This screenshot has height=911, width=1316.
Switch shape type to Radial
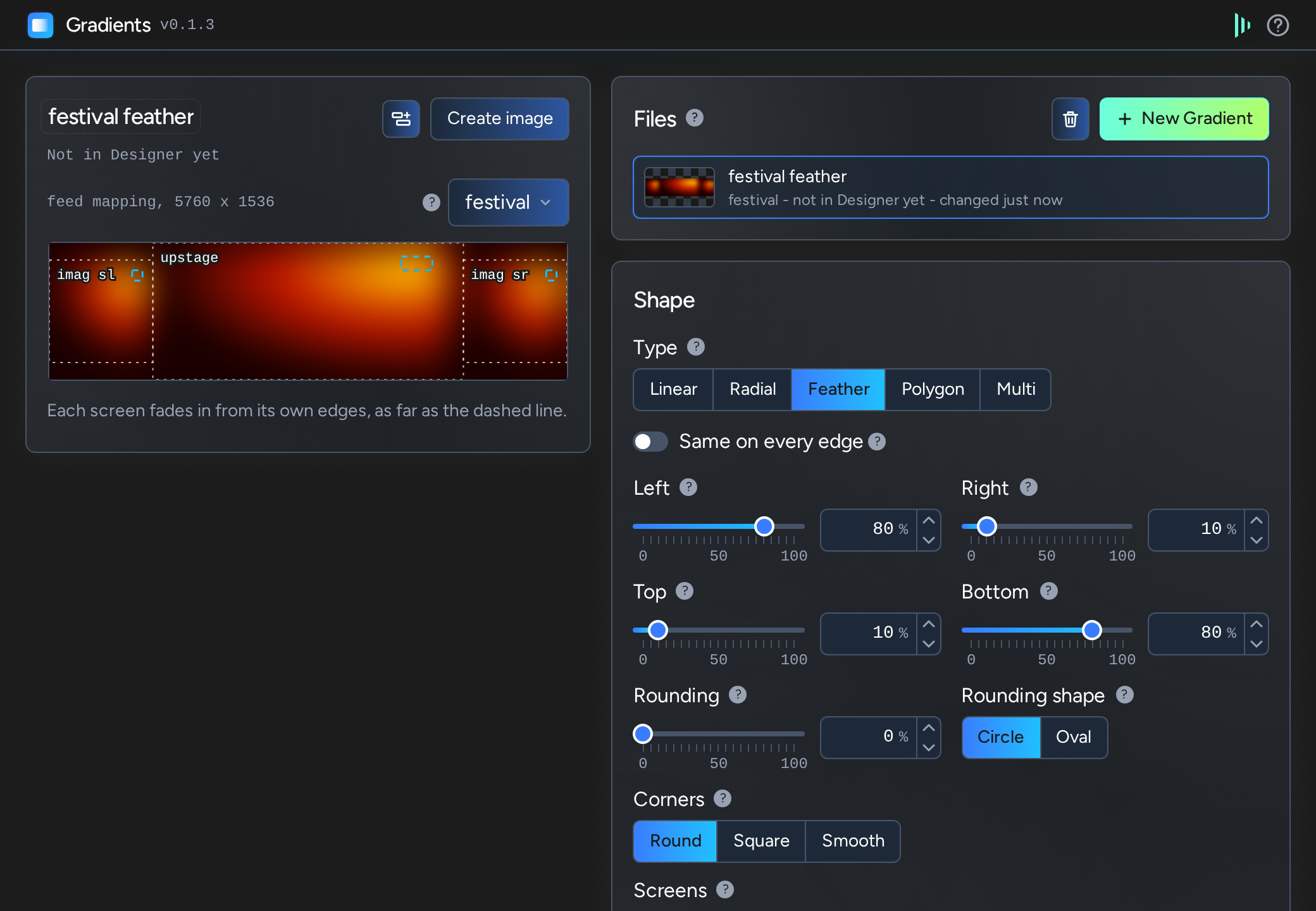(x=752, y=389)
